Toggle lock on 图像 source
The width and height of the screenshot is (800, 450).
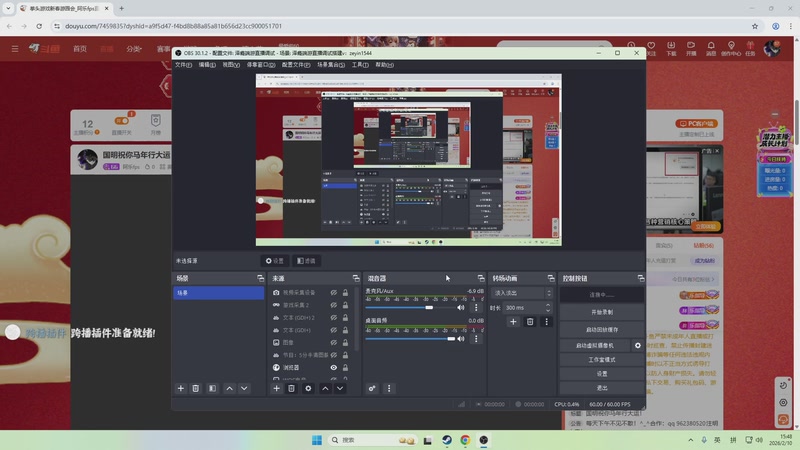345,342
